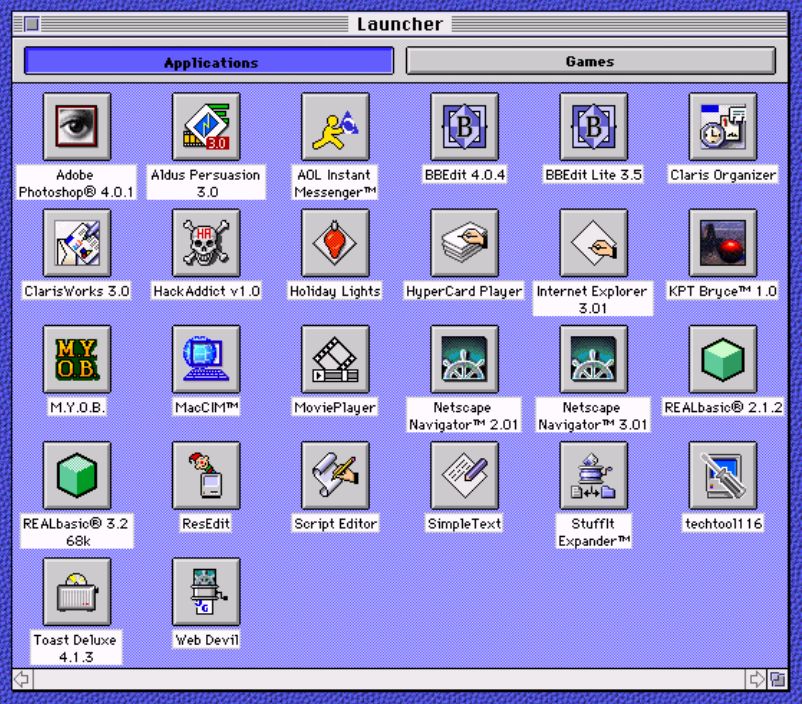Screen dimensions: 802x704
Task: Launch the ClarisWorks 3.0 icon
Action: [77, 243]
